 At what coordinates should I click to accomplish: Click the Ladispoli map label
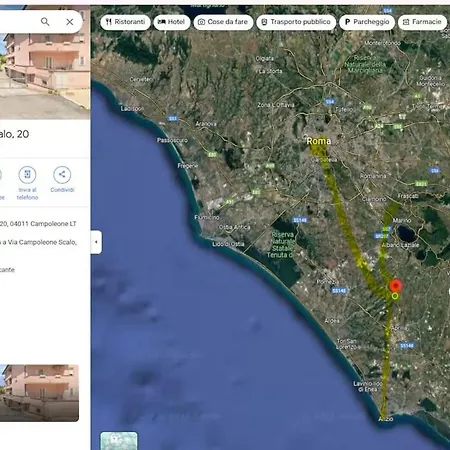[x=132, y=109]
